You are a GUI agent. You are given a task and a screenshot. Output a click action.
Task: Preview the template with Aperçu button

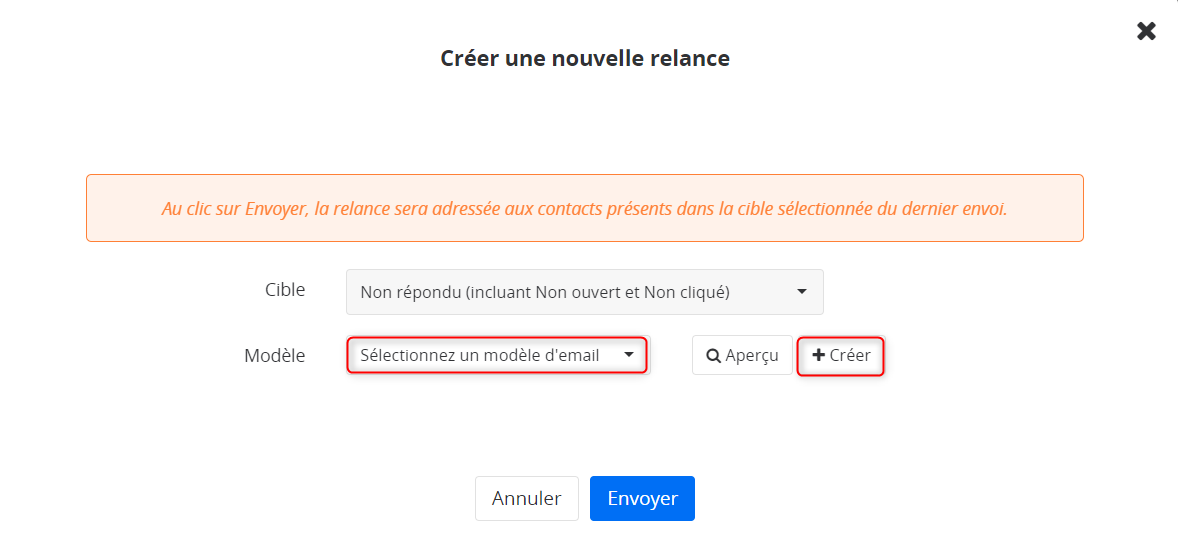742,355
